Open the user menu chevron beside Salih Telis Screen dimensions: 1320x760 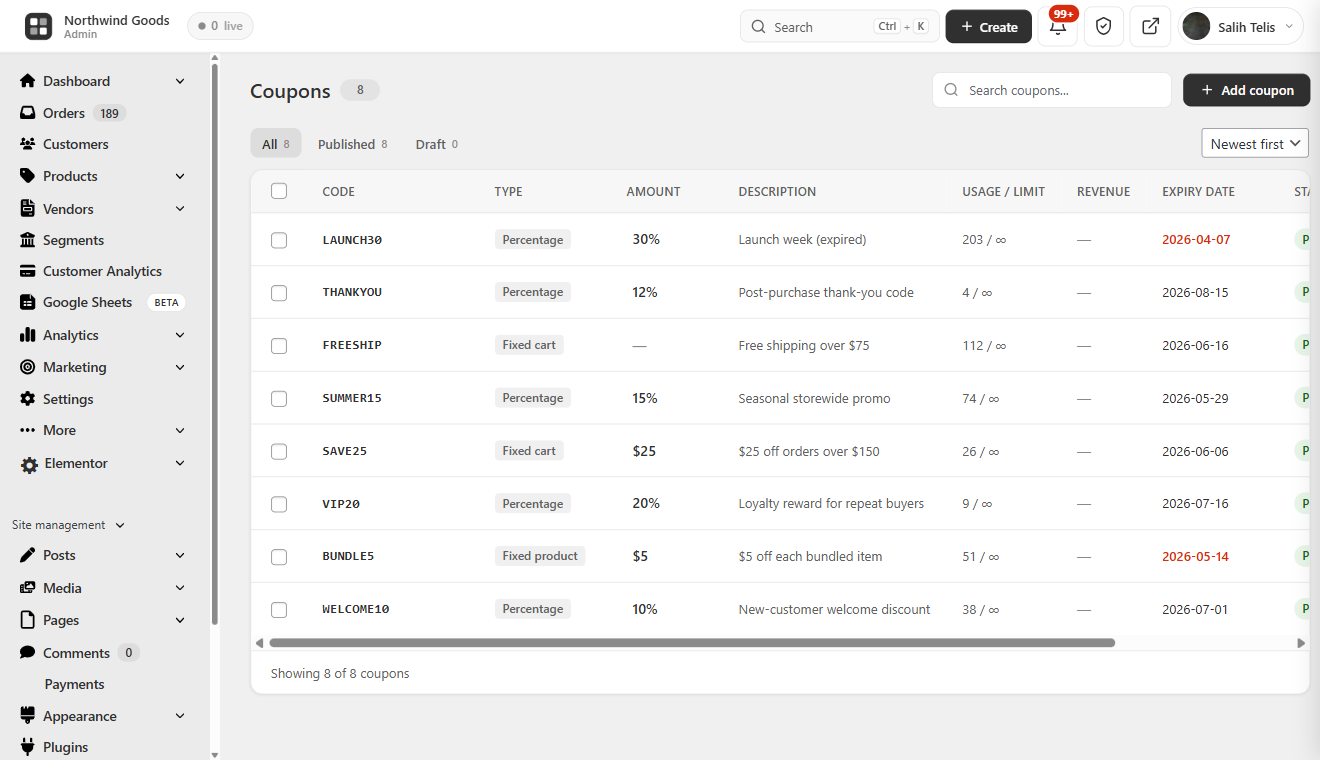pyautogui.click(x=1288, y=27)
